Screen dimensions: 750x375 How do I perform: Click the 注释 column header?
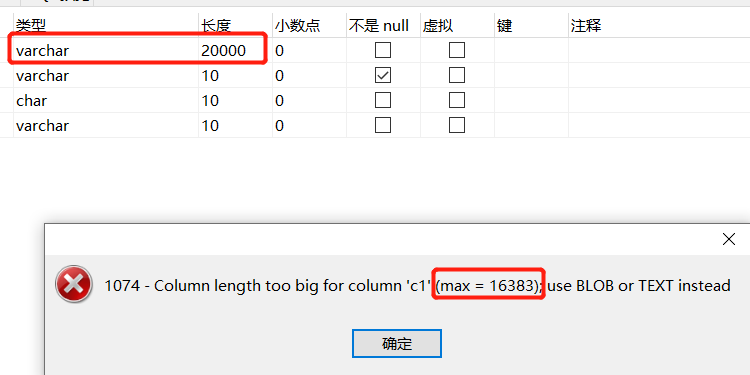pos(660,25)
